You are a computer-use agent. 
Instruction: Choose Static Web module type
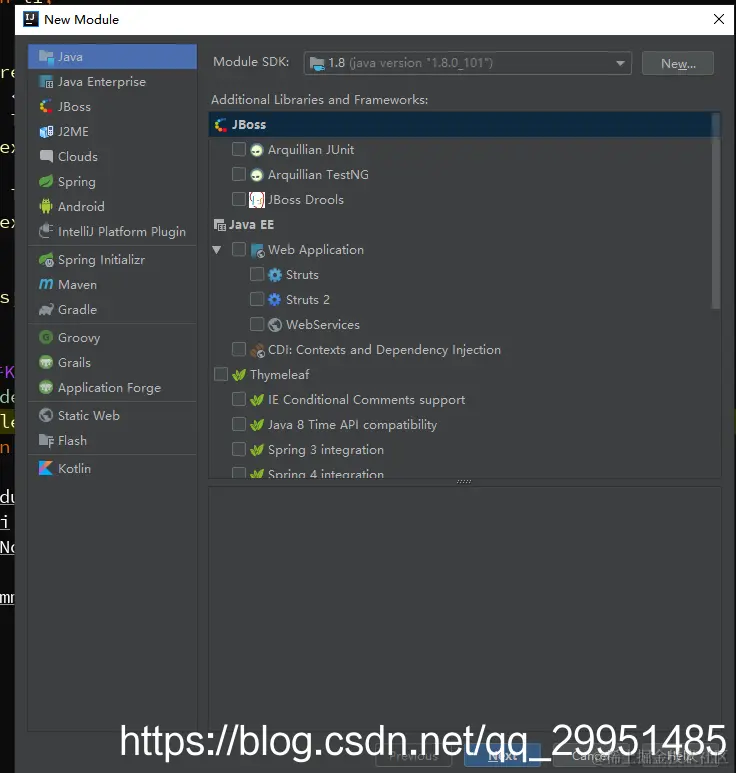tap(112, 416)
